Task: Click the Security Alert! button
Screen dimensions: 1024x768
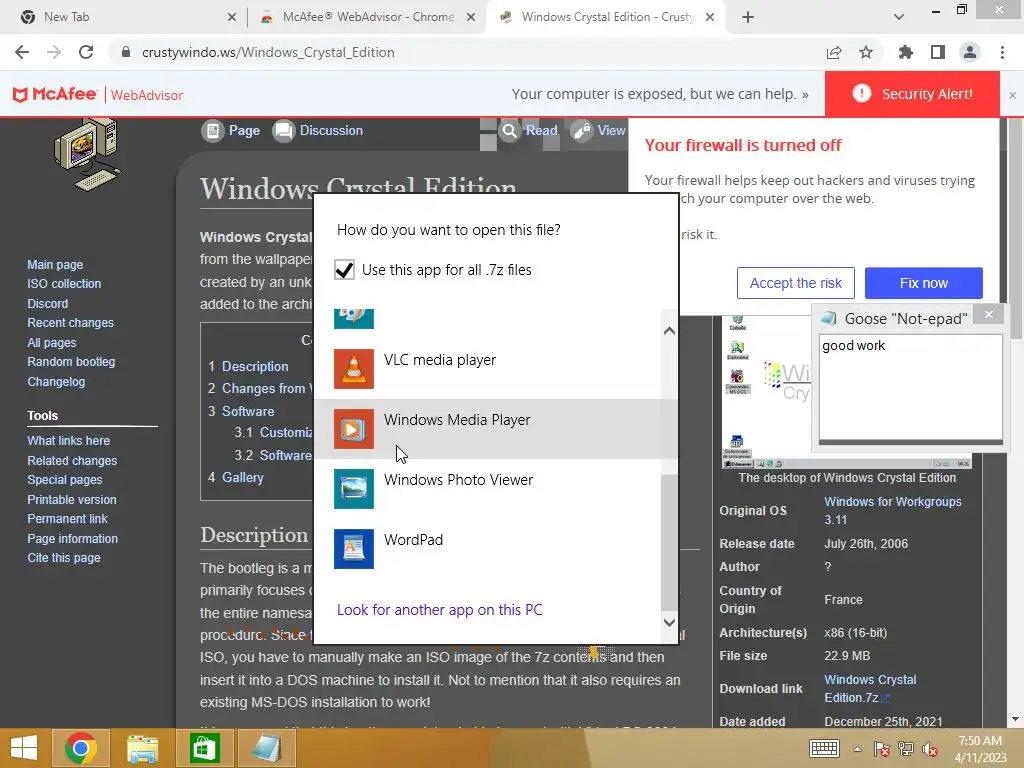Action: click(x=912, y=94)
